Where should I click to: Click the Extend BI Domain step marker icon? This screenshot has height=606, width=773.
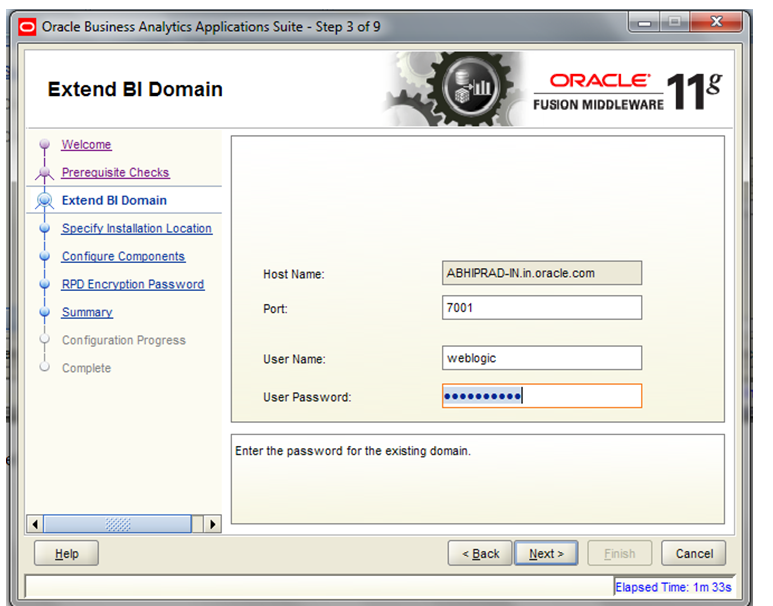[44, 200]
